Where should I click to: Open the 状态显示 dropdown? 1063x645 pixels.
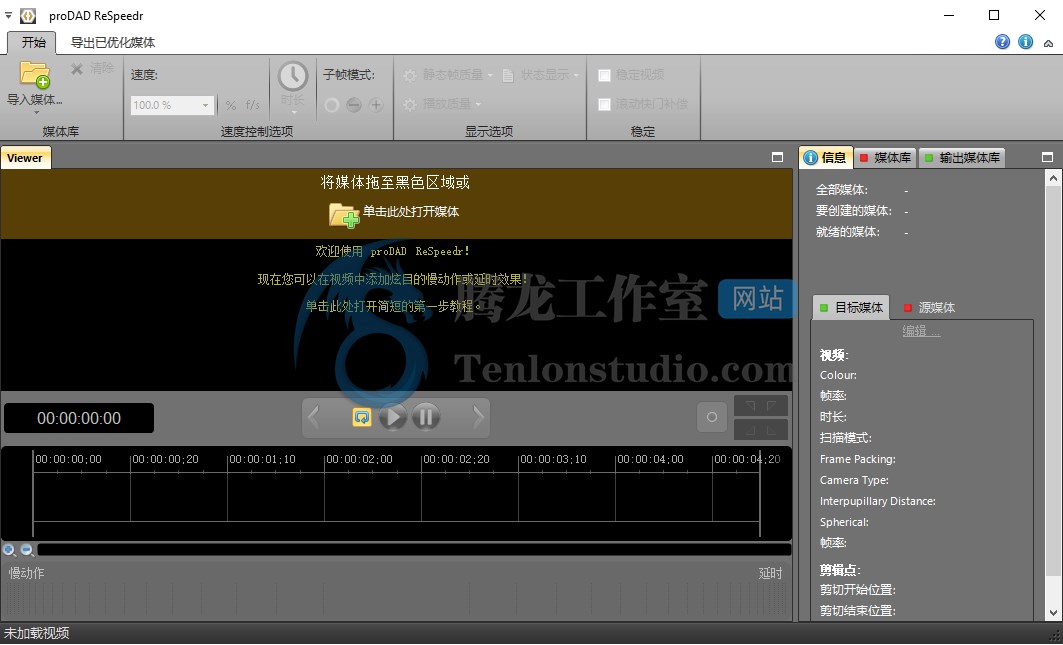pos(541,75)
